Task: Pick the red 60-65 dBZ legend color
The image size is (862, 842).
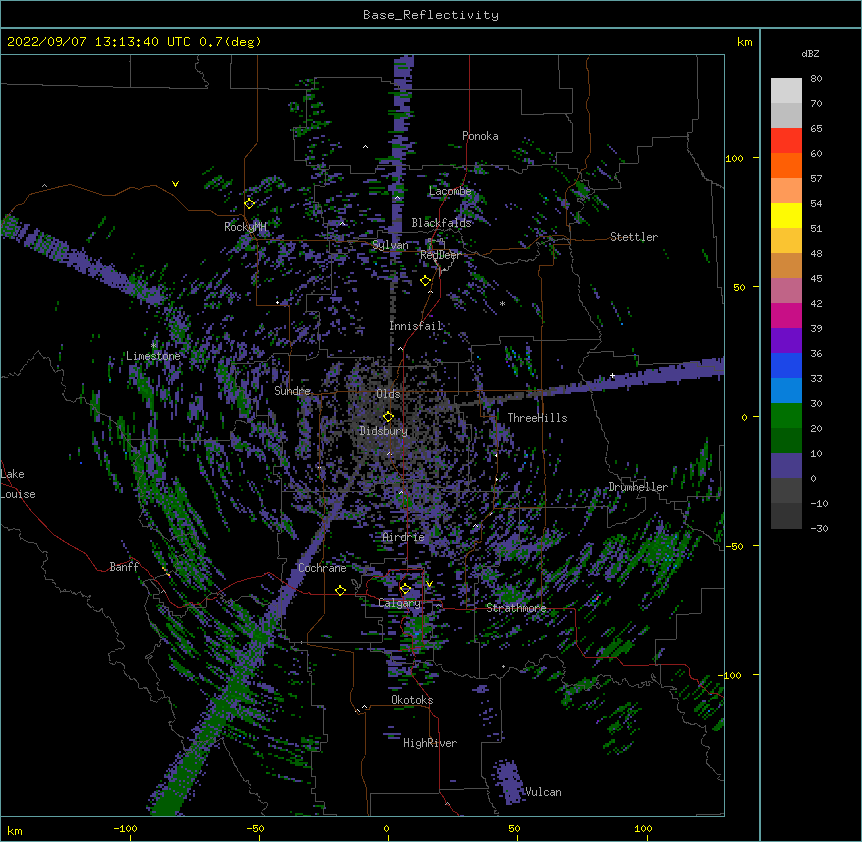Action: click(786, 141)
